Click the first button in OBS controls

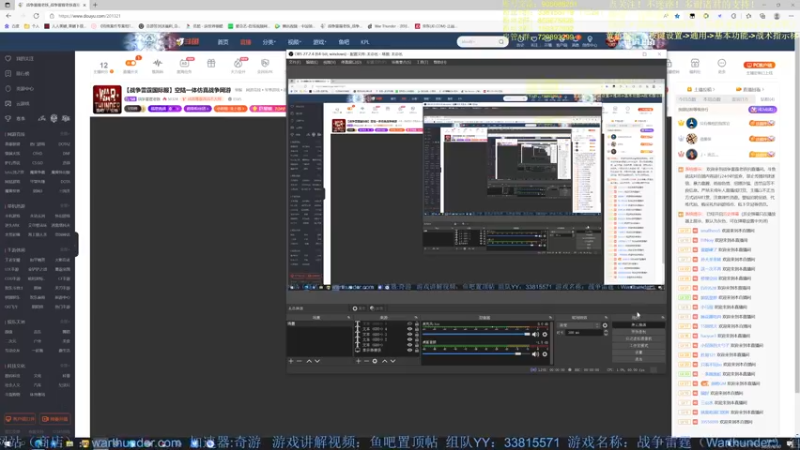(x=639, y=325)
